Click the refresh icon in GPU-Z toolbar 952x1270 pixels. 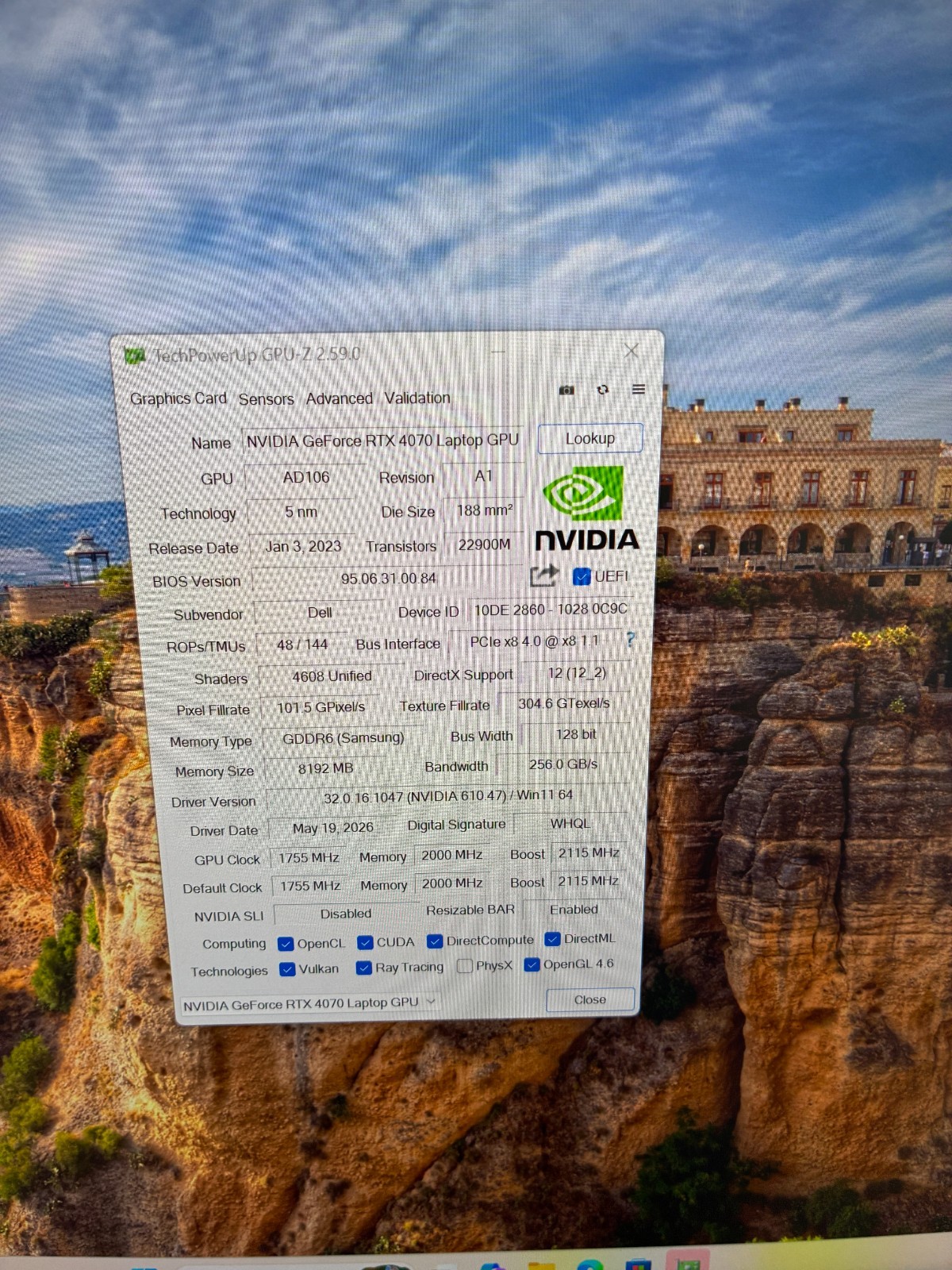coord(603,390)
